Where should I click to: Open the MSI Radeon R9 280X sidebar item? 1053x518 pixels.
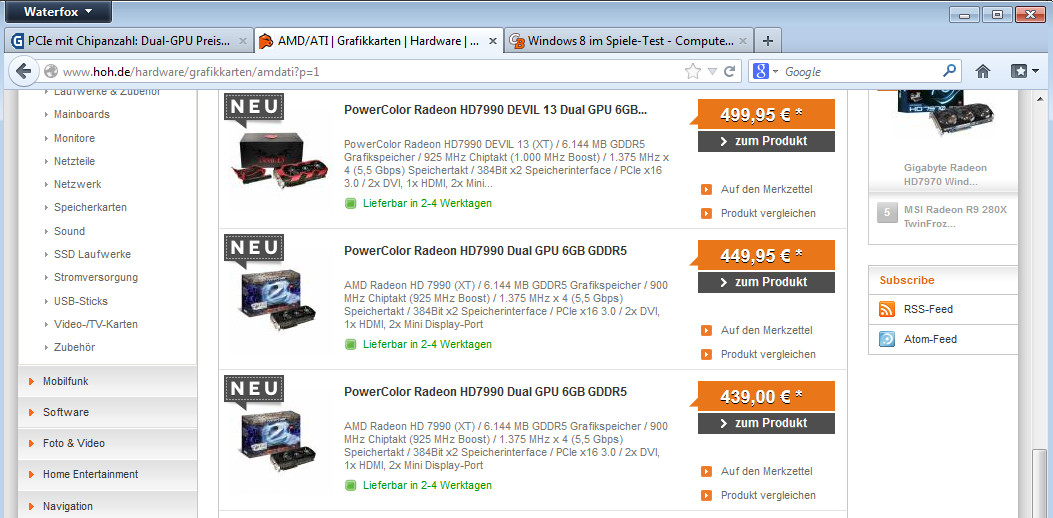(956, 216)
